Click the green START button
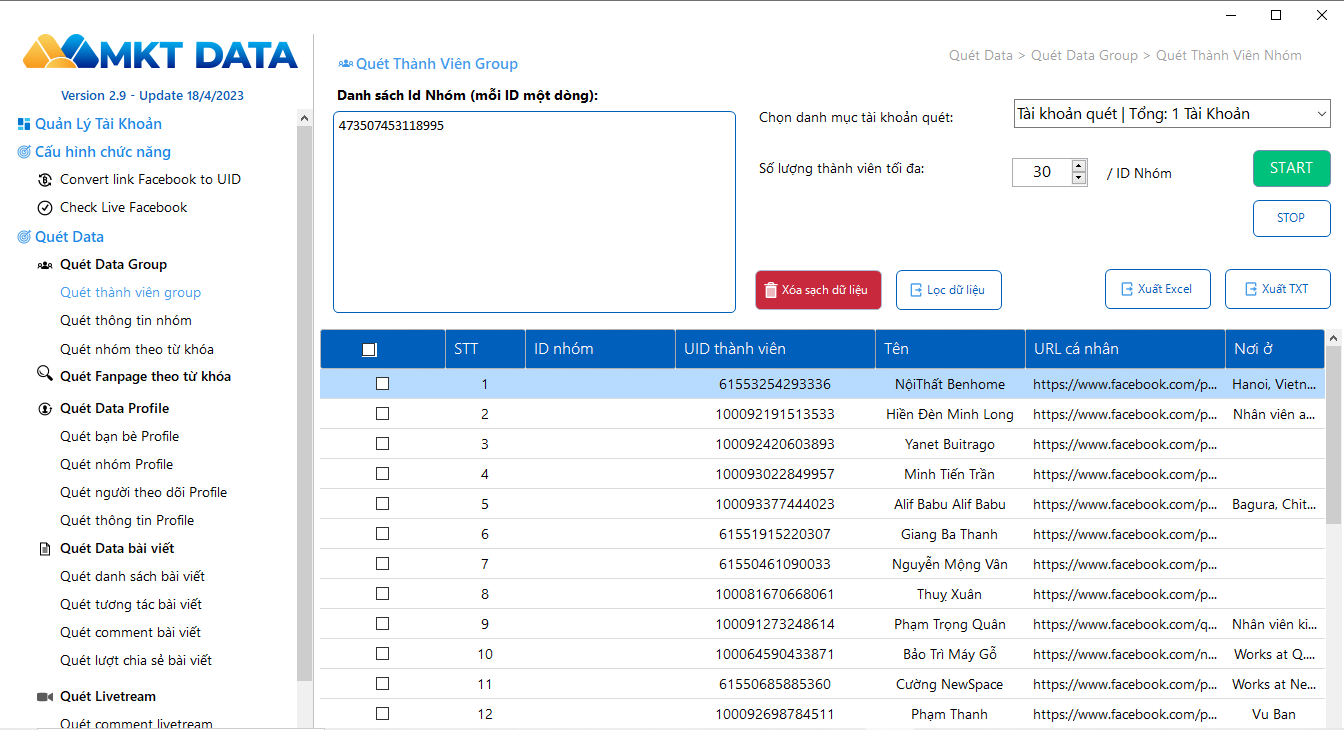 (1291, 168)
